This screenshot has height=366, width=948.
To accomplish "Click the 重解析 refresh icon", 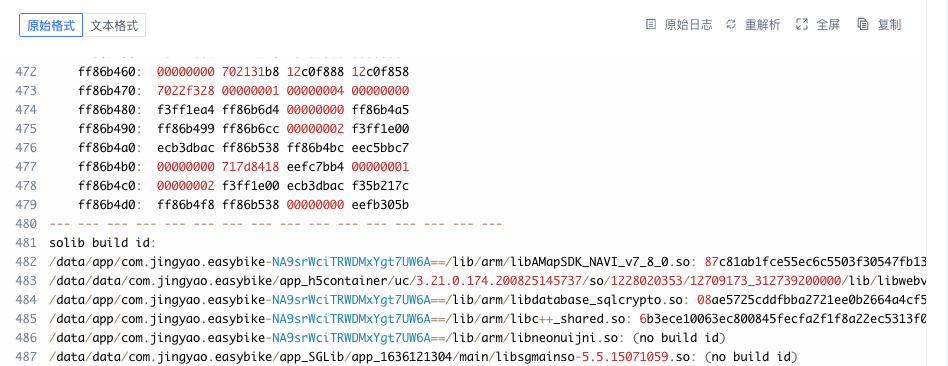I will [x=731, y=25].
